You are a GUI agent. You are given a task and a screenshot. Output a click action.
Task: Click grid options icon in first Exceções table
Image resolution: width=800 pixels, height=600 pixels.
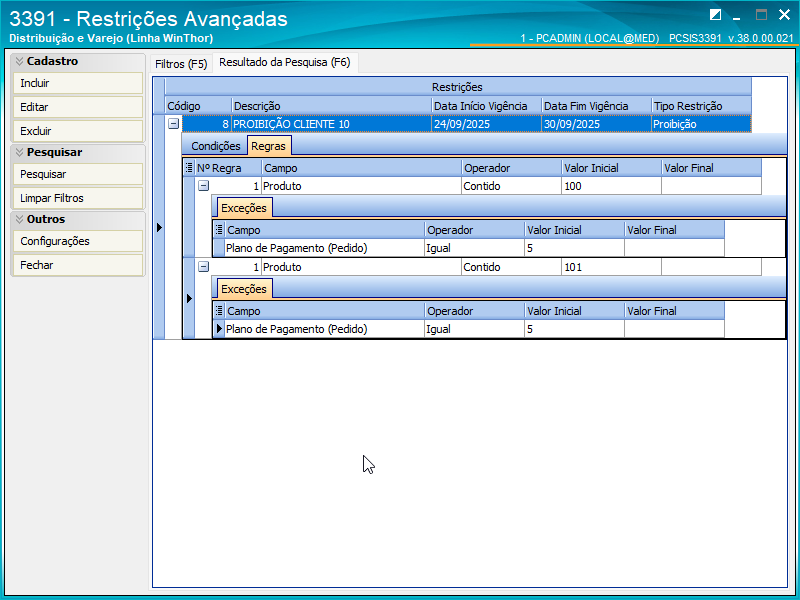point(219,230)
